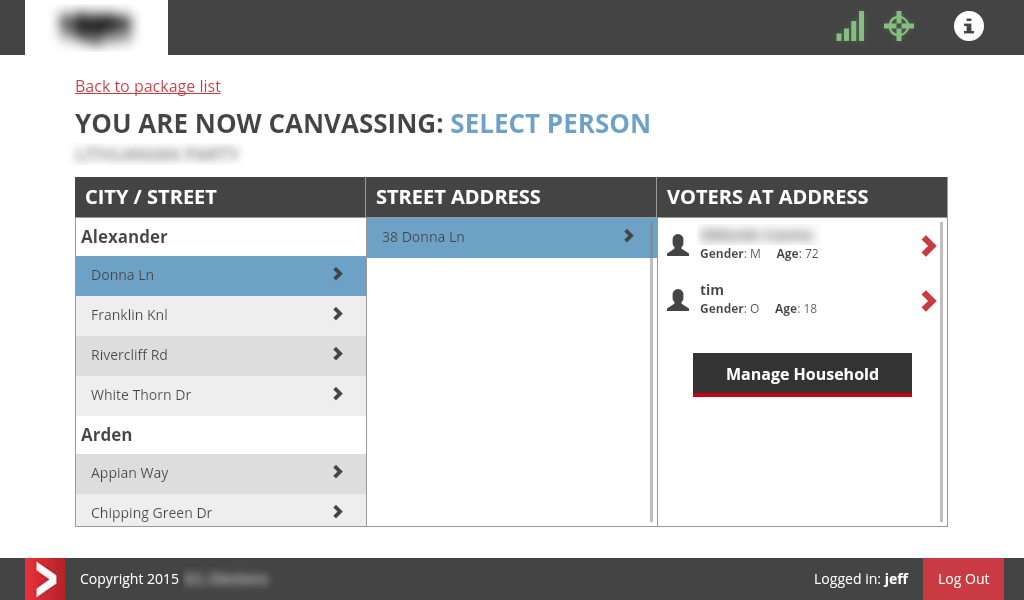
Task: Click the person icon beside tim
Action: [x=678, y=300]
